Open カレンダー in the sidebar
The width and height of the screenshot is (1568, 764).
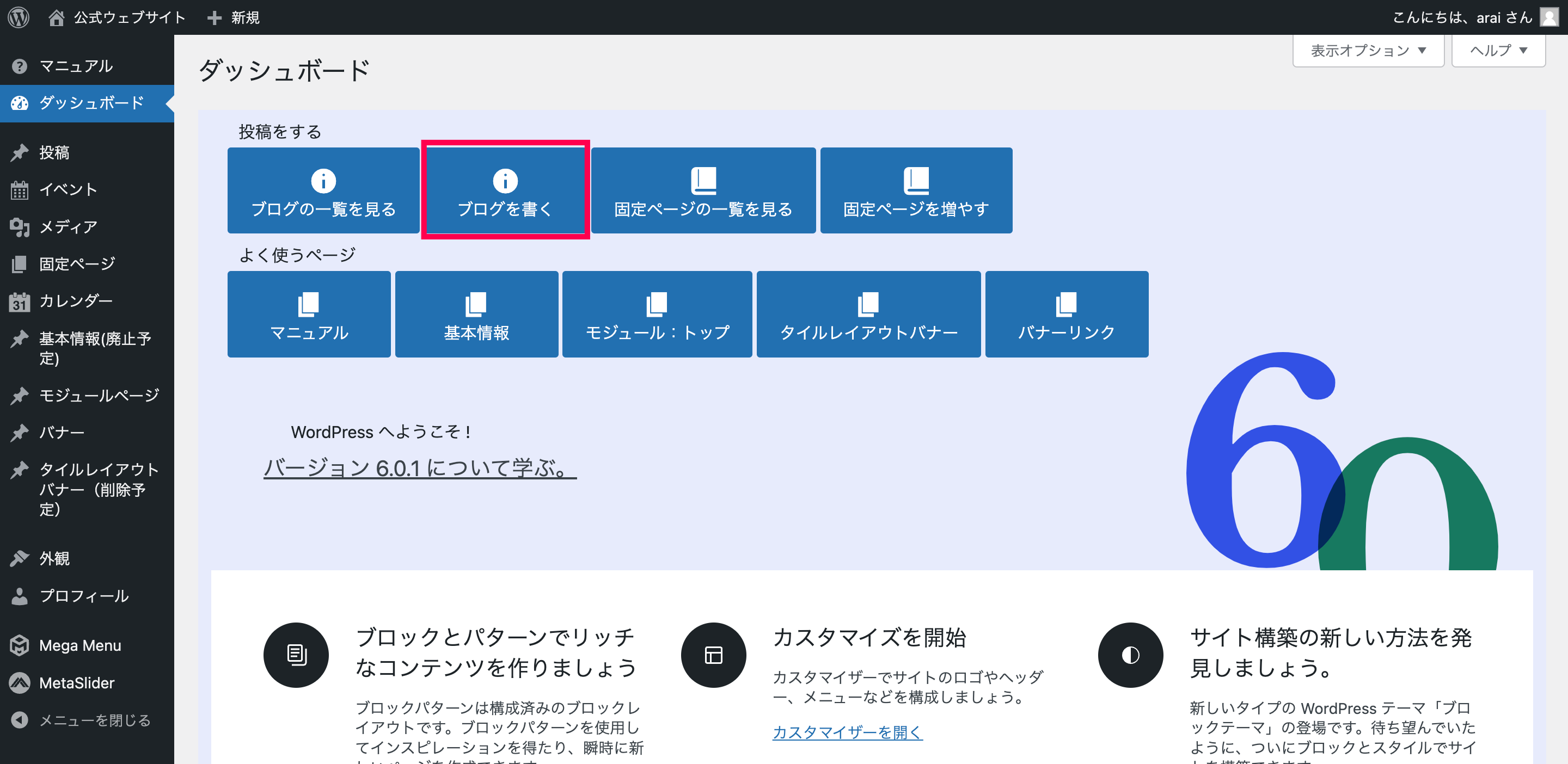coord(76,301)
